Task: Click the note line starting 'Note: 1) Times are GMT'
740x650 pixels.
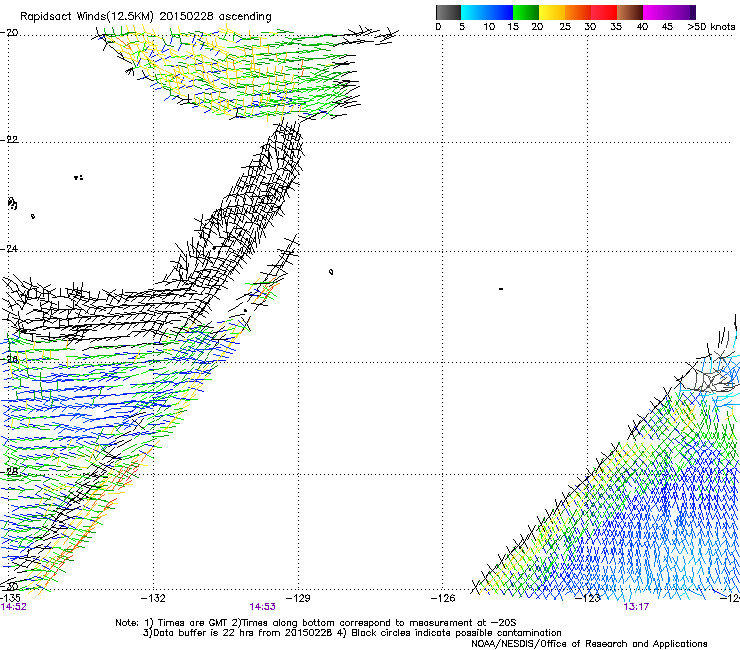Action: coord(316,623)
